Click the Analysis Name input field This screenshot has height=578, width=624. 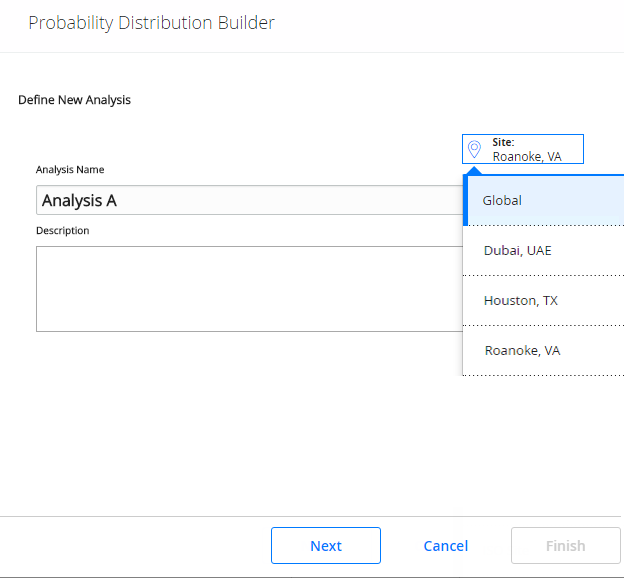pyautogui.click(x=250, y=200)
